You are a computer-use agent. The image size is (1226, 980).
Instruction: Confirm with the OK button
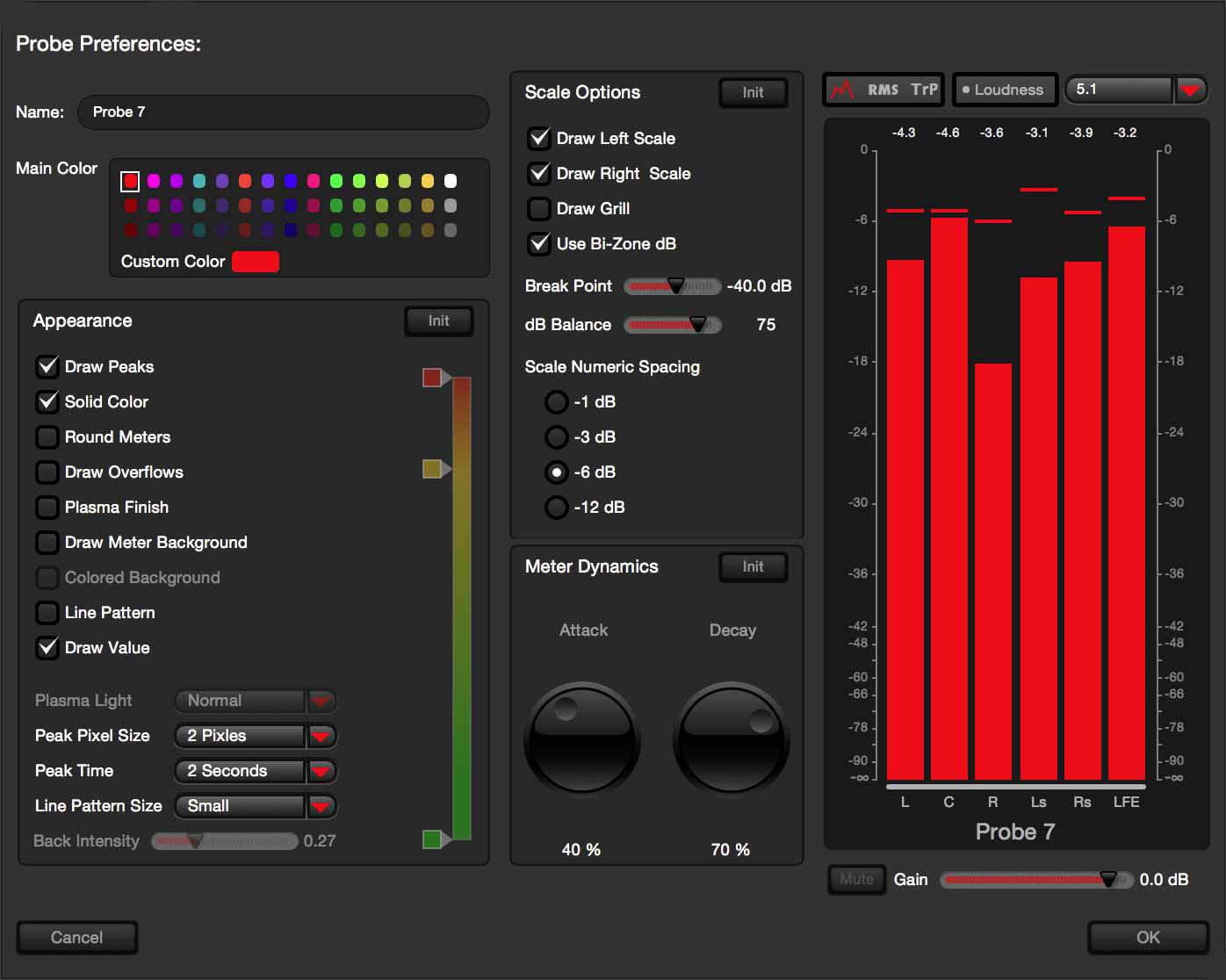(x=1149, y=937)
